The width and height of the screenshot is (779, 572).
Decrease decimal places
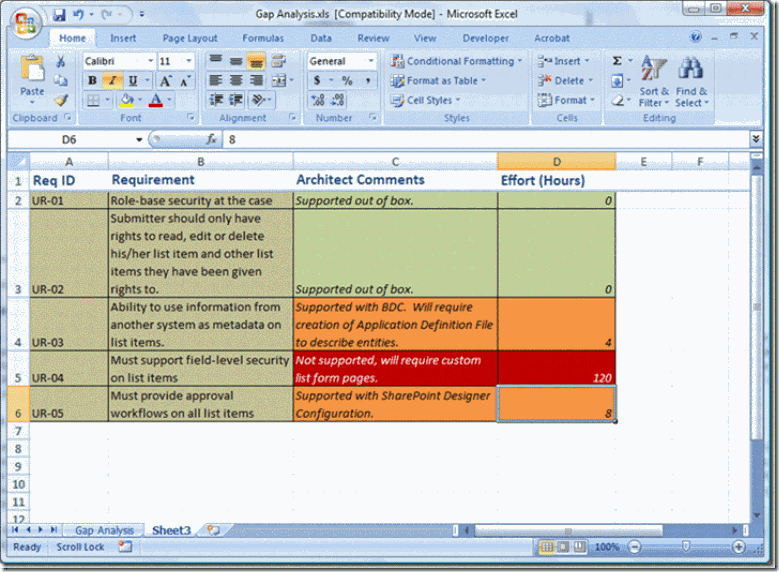pyautogui.click(x=337, y=100)
